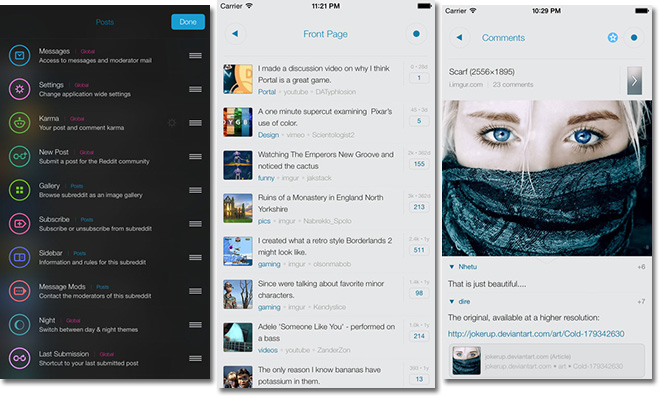Open comments count 98 on minor characters post
Image resolution: width=660 pixels, height=396 pixels.
[x=419, y=293]
